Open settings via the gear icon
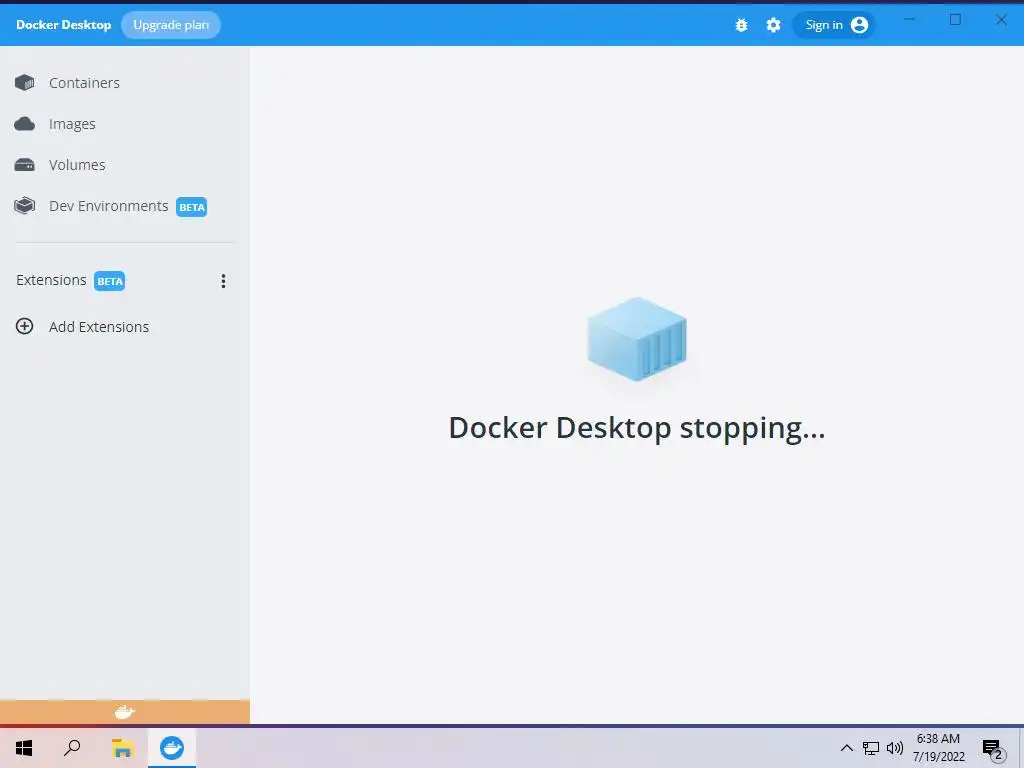The image size is (1024, 768). tap(773, 25)
